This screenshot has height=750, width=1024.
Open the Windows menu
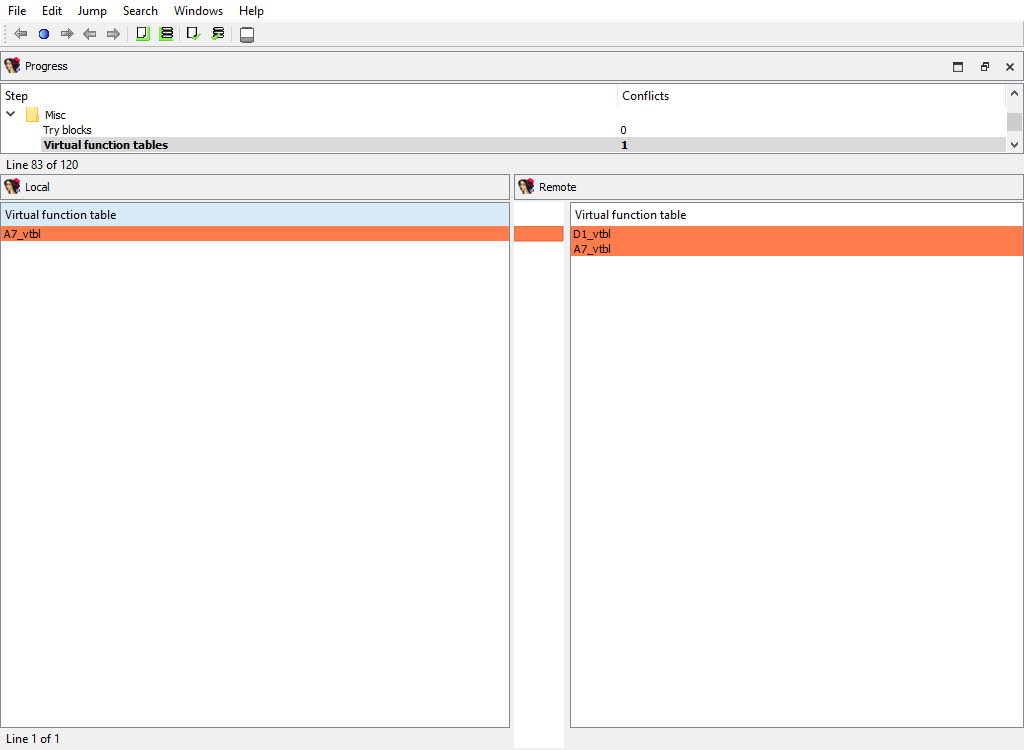tap(198, 10)
